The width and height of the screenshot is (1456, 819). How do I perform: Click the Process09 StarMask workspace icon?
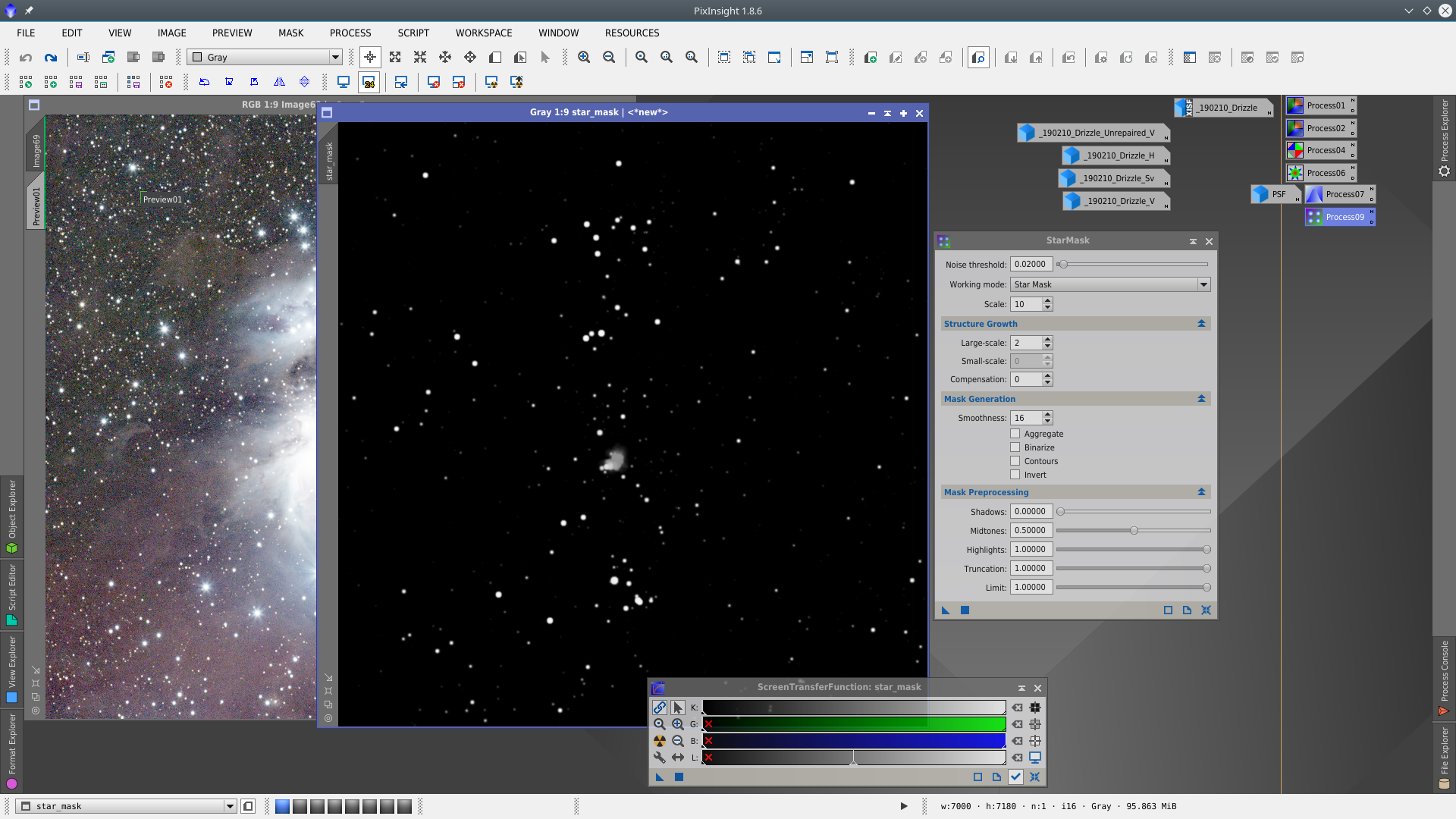coord(1339,217)
